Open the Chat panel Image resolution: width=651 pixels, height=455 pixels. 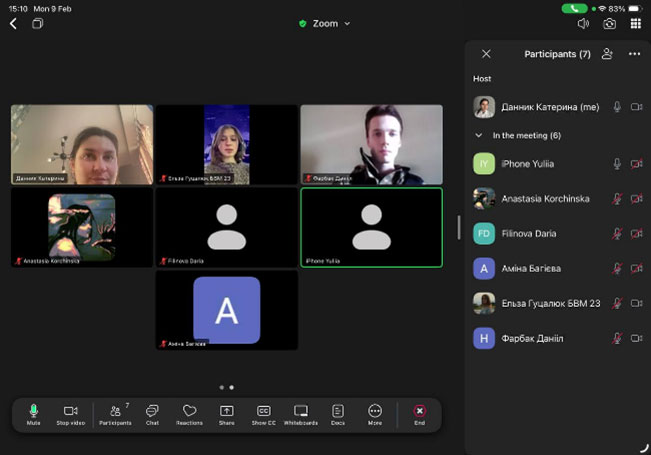(152, 414)
